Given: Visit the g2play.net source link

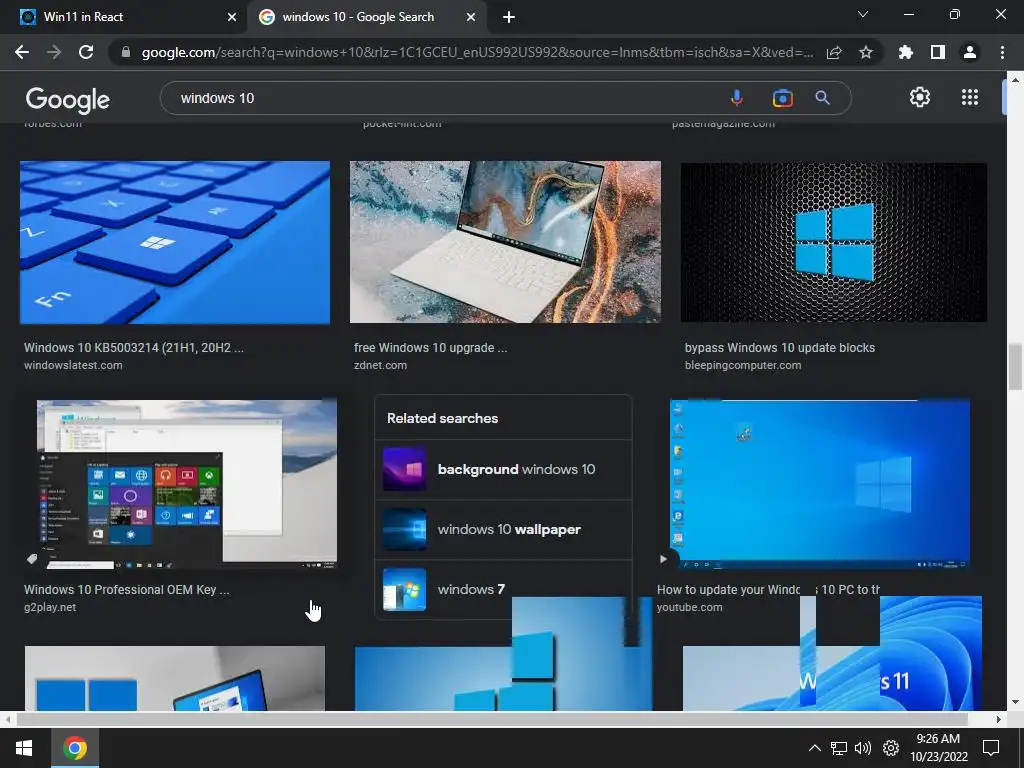Looking at the screenshot, I should click(x=50, y=607).
